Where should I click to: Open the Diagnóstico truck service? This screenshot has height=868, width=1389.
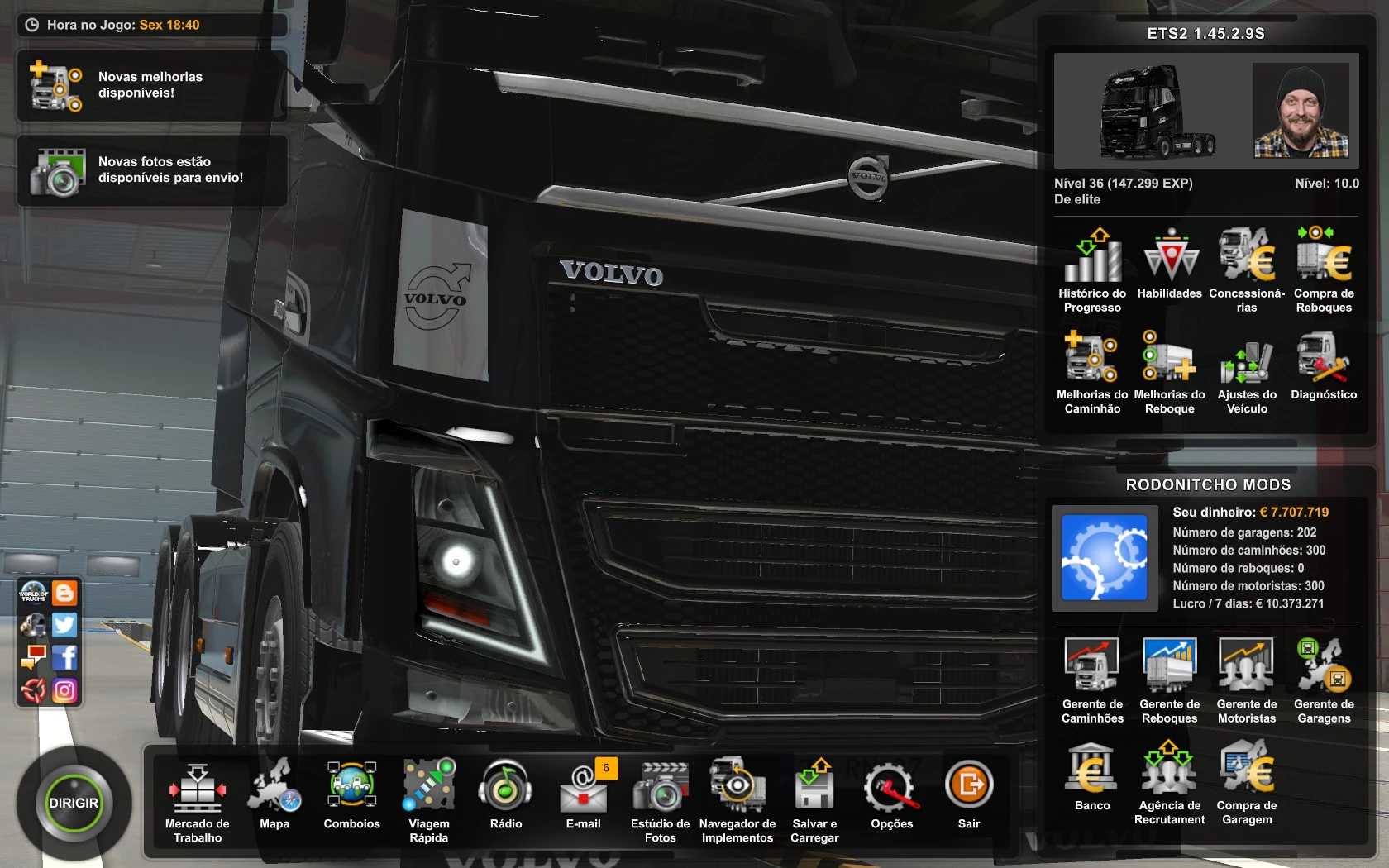1323,366
